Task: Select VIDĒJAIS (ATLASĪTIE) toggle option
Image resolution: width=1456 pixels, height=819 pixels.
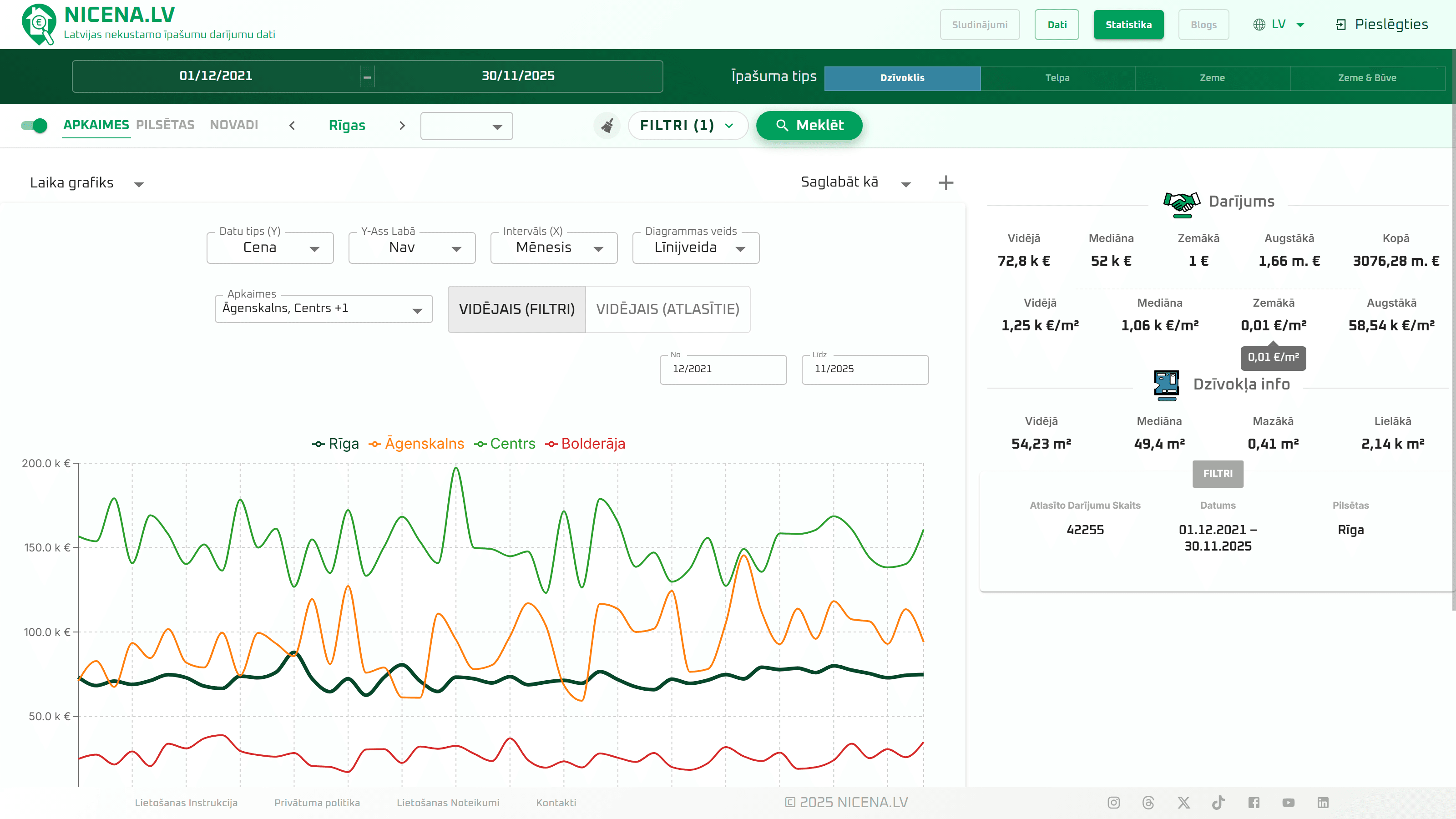Action: click(667, 309)
